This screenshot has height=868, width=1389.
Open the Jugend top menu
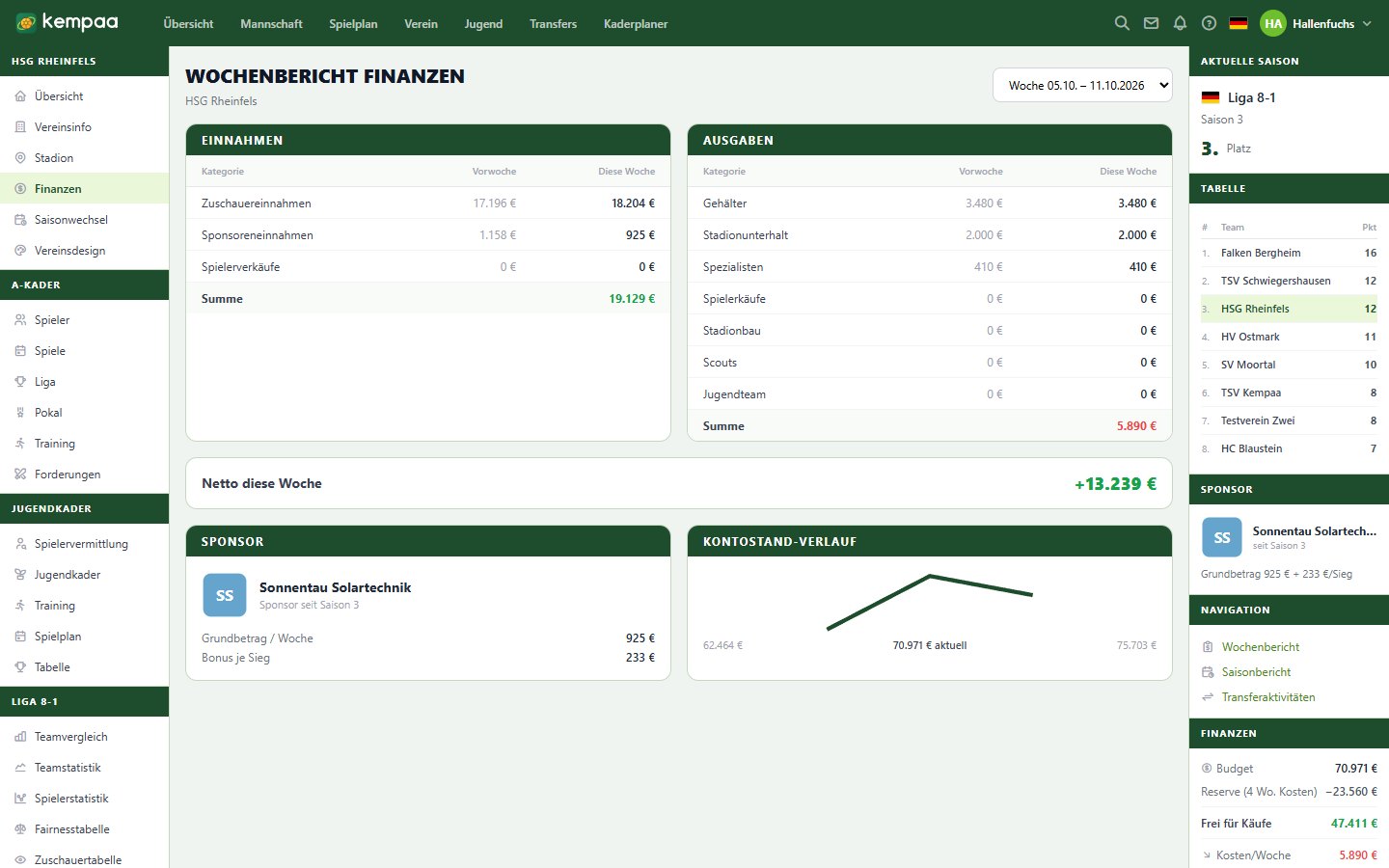pos(483,23)
